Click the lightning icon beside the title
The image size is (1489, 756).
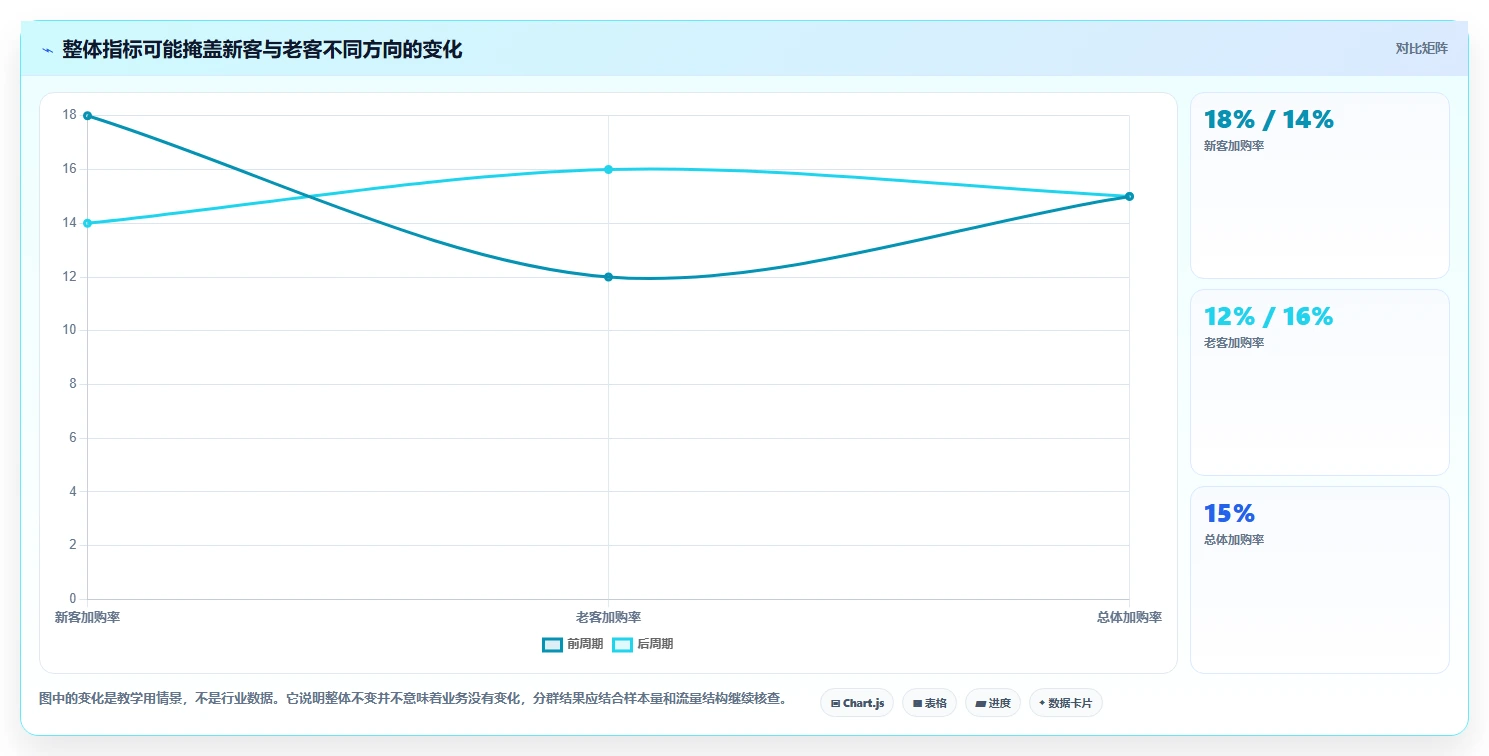tap(47, 50)
